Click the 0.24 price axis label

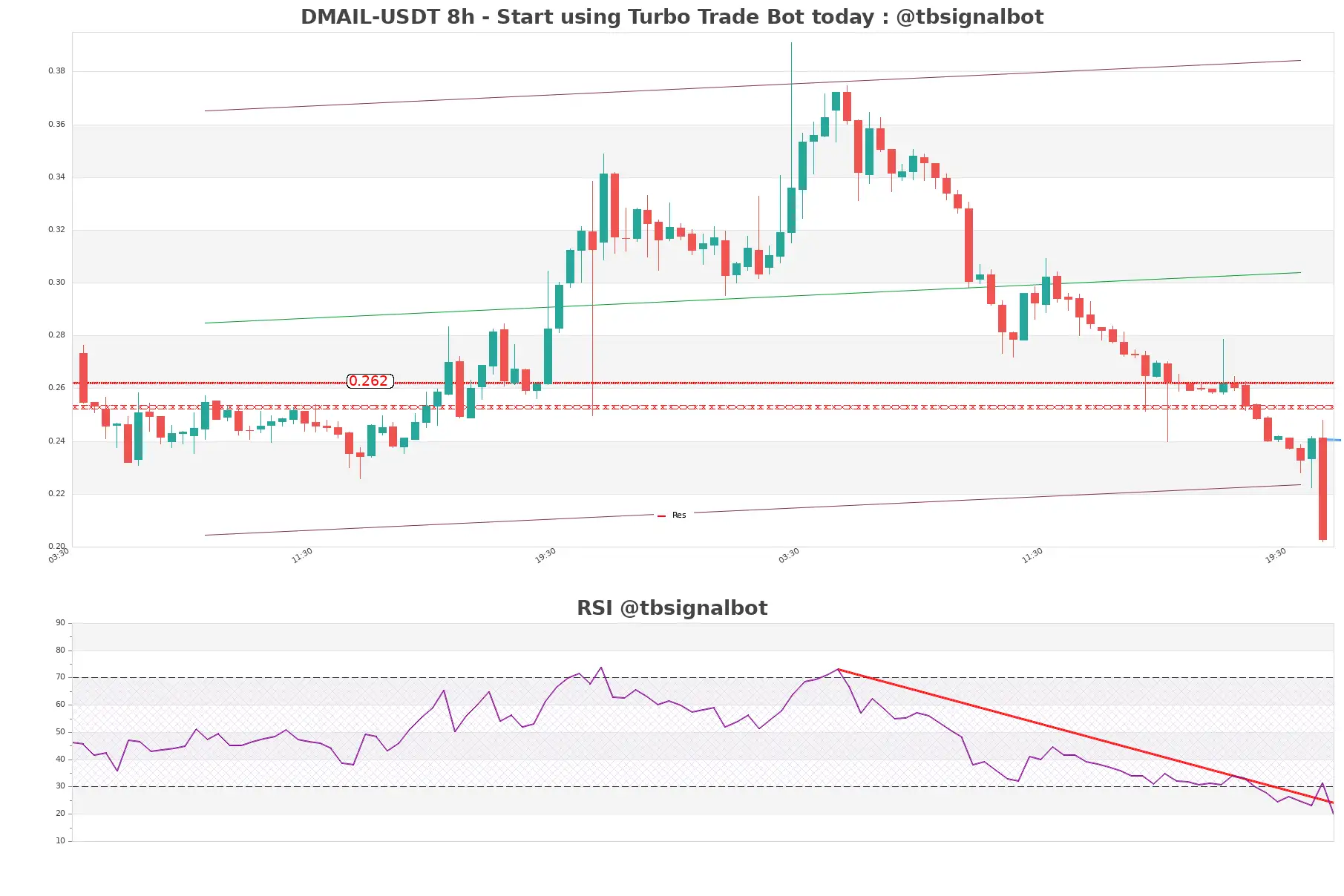tap(56, 441)
